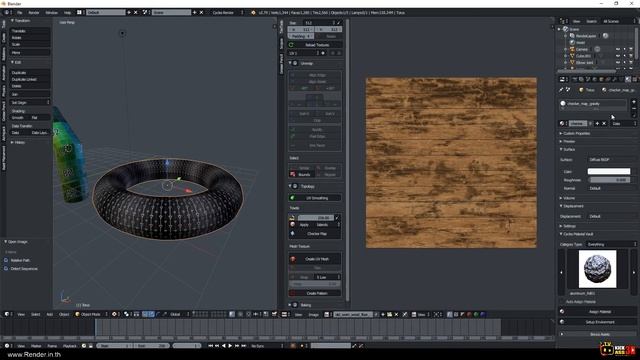Delete the current scene using the X icon
This screenshot has height=360, width=640.
click(201, 13)
